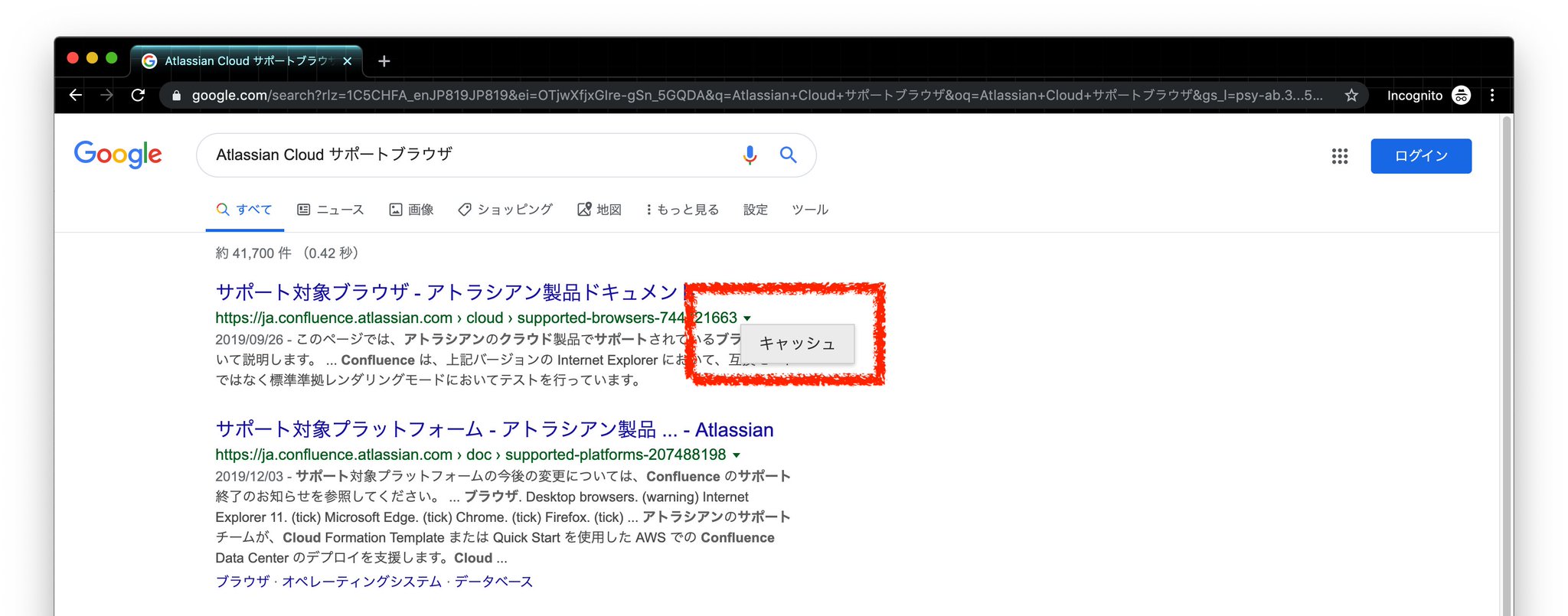This screenshot has height=616, width=1568.
Task: Open the Incognito profile icon
Action: coord(1461,95)
